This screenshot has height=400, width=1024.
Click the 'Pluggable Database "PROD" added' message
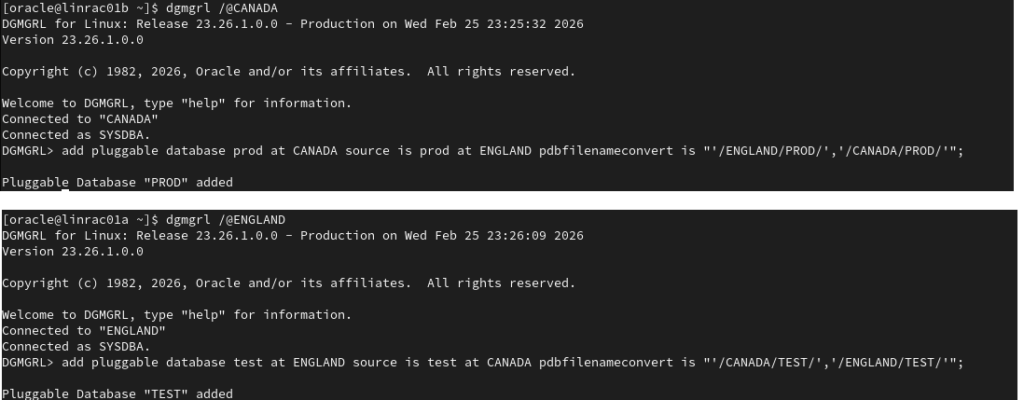point(117,183)
